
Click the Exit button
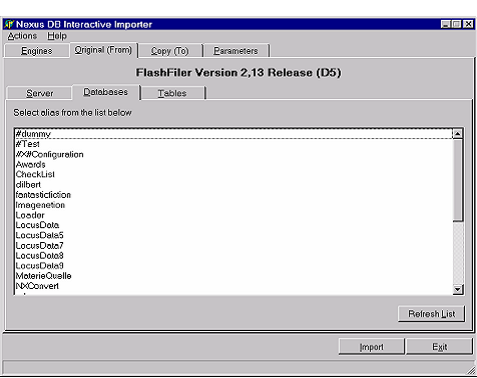pos(439,347)
